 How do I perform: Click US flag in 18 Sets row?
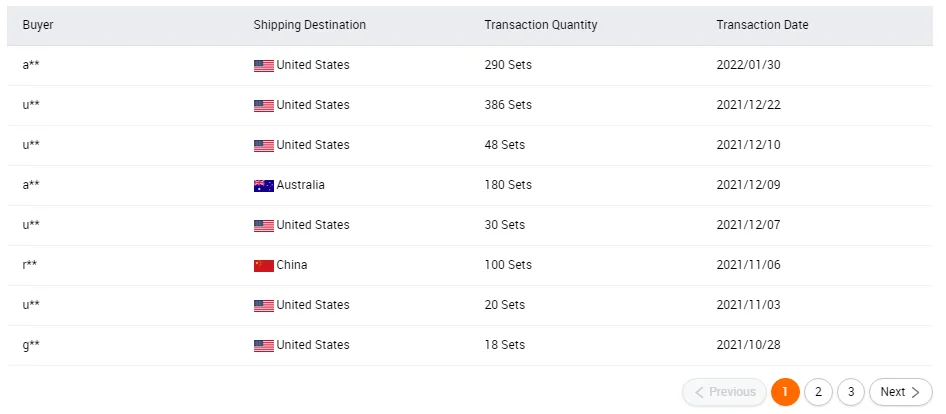pos(263,346)
